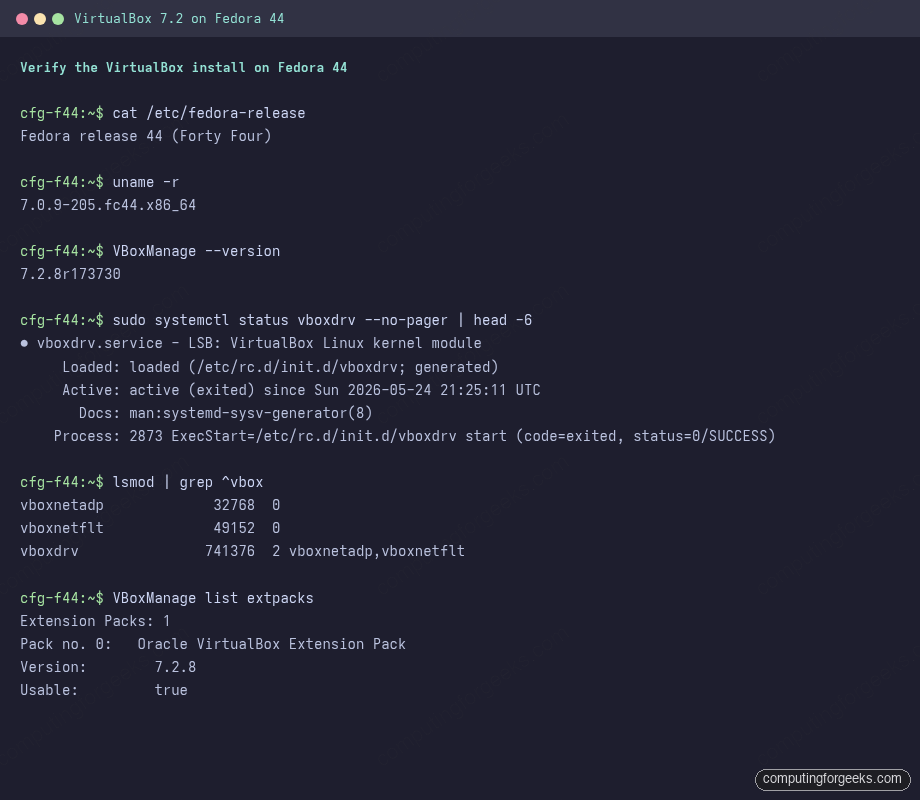Click module size '741376'
Screen dimensions: 920x800
[230, 551]
